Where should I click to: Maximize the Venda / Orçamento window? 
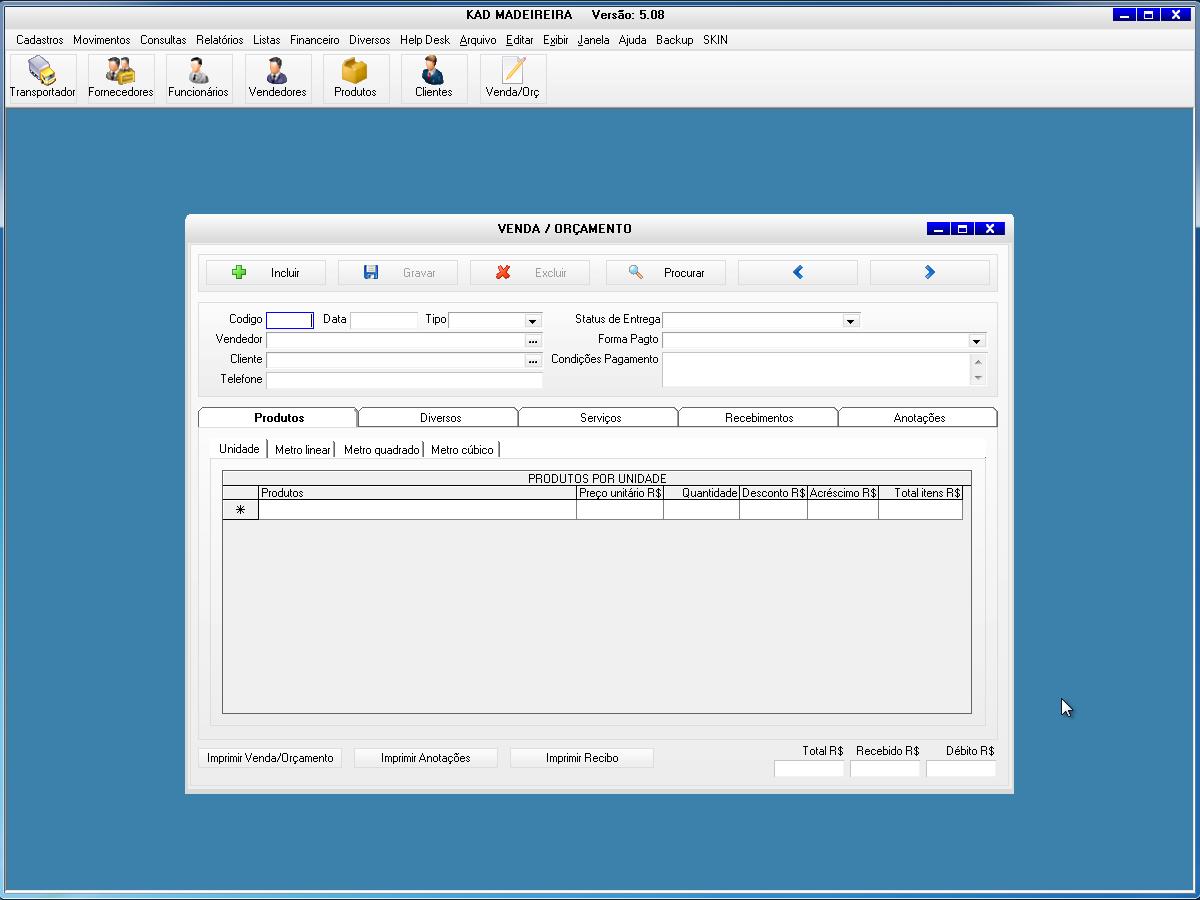(963, 229)
